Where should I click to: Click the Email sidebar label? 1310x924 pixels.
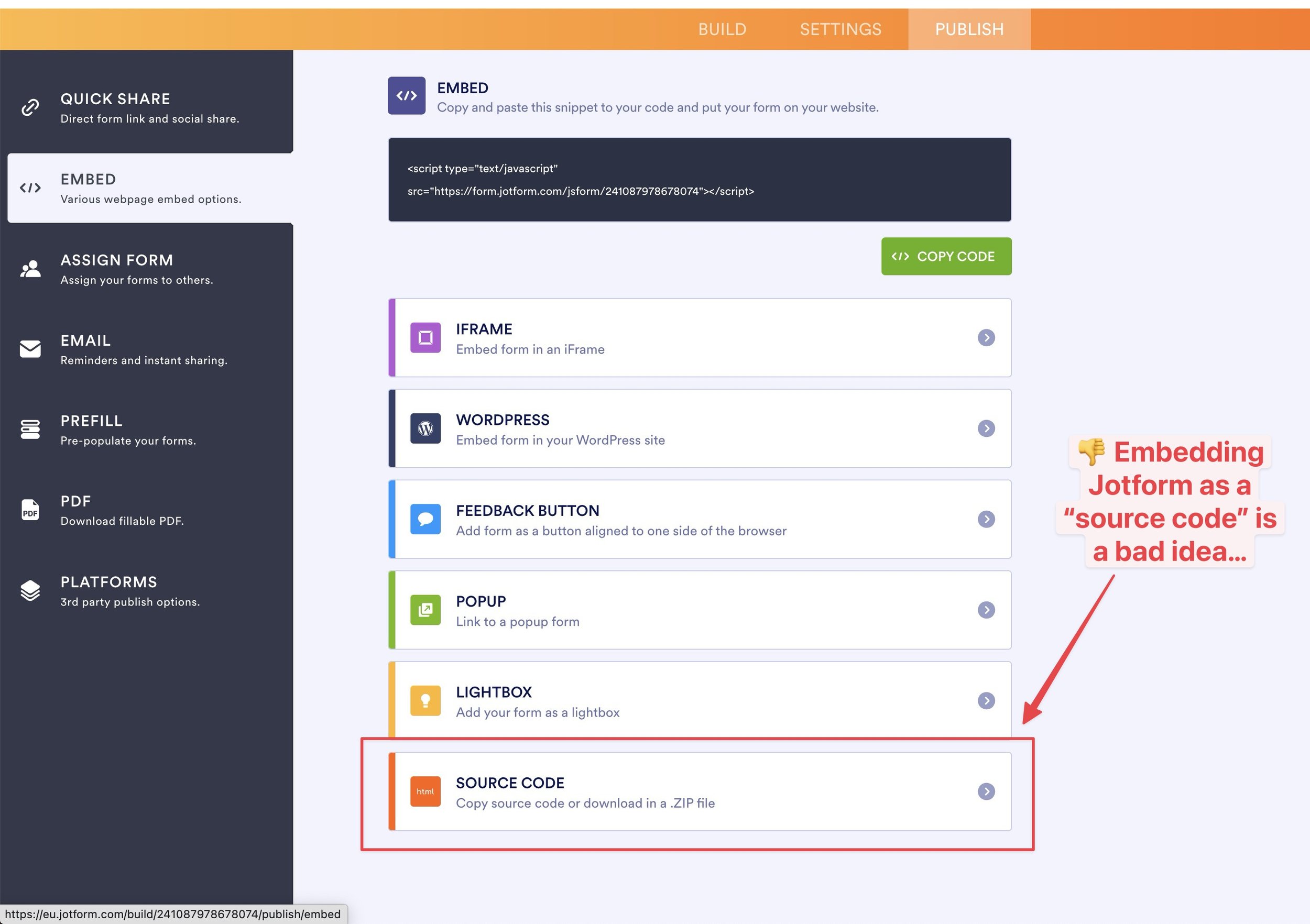pos(85,340)
